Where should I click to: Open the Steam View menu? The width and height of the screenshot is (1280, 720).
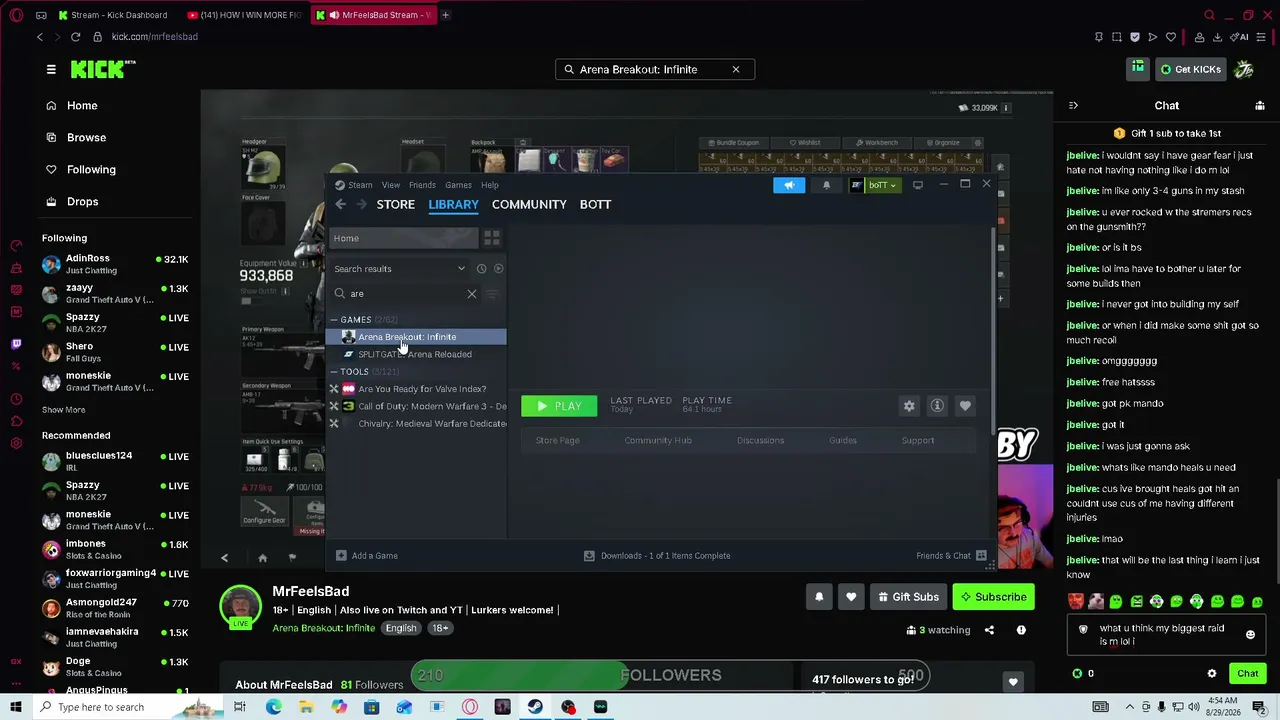pyautogui.click(x=391, y=185)
